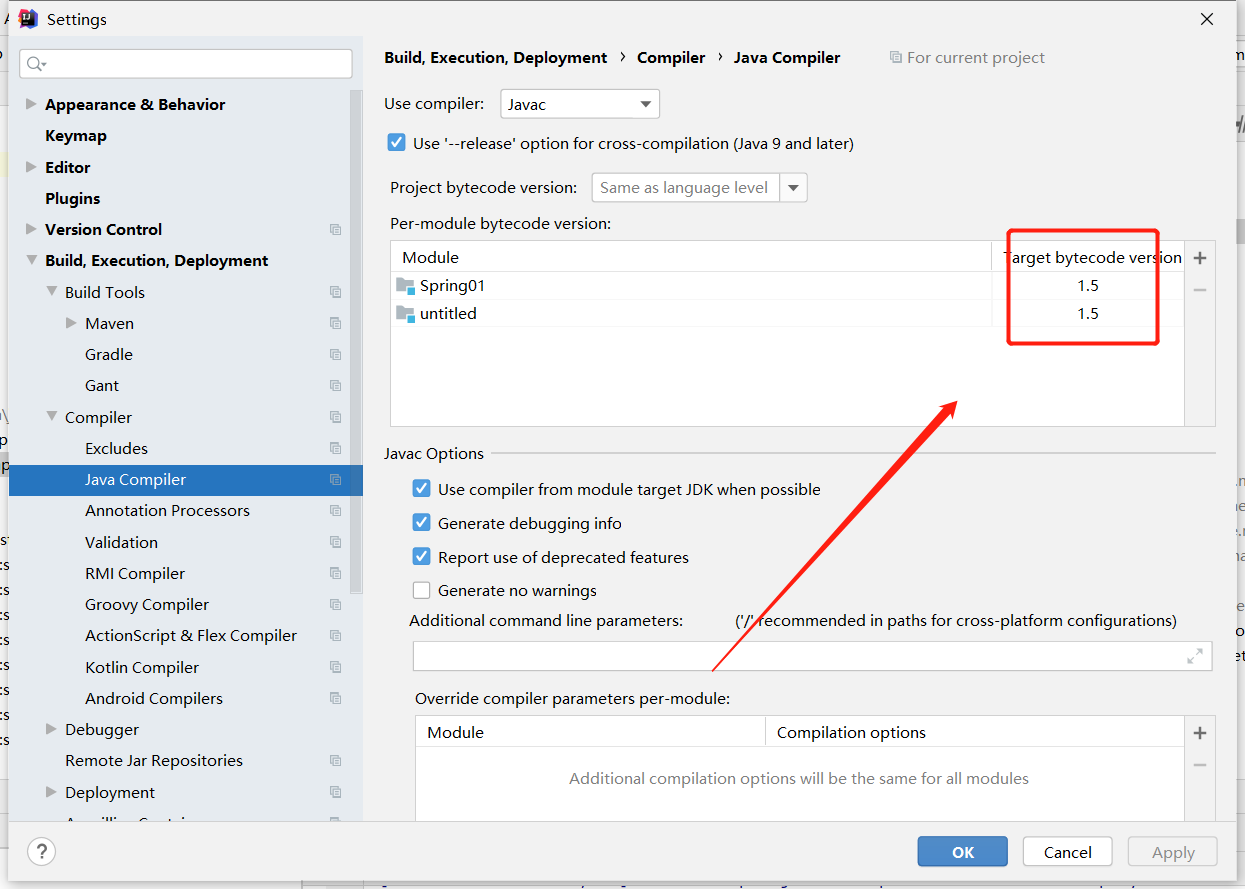
Task: Open the Keymap settings page
Action: [76, 136]
